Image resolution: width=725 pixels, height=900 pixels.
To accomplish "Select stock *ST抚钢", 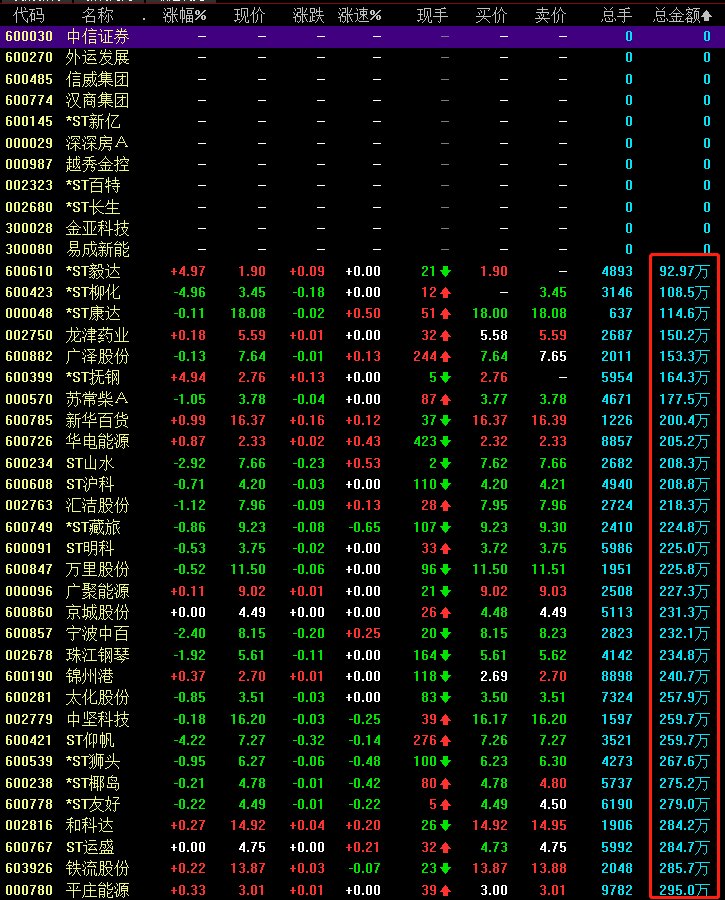I will pos(93,378).
